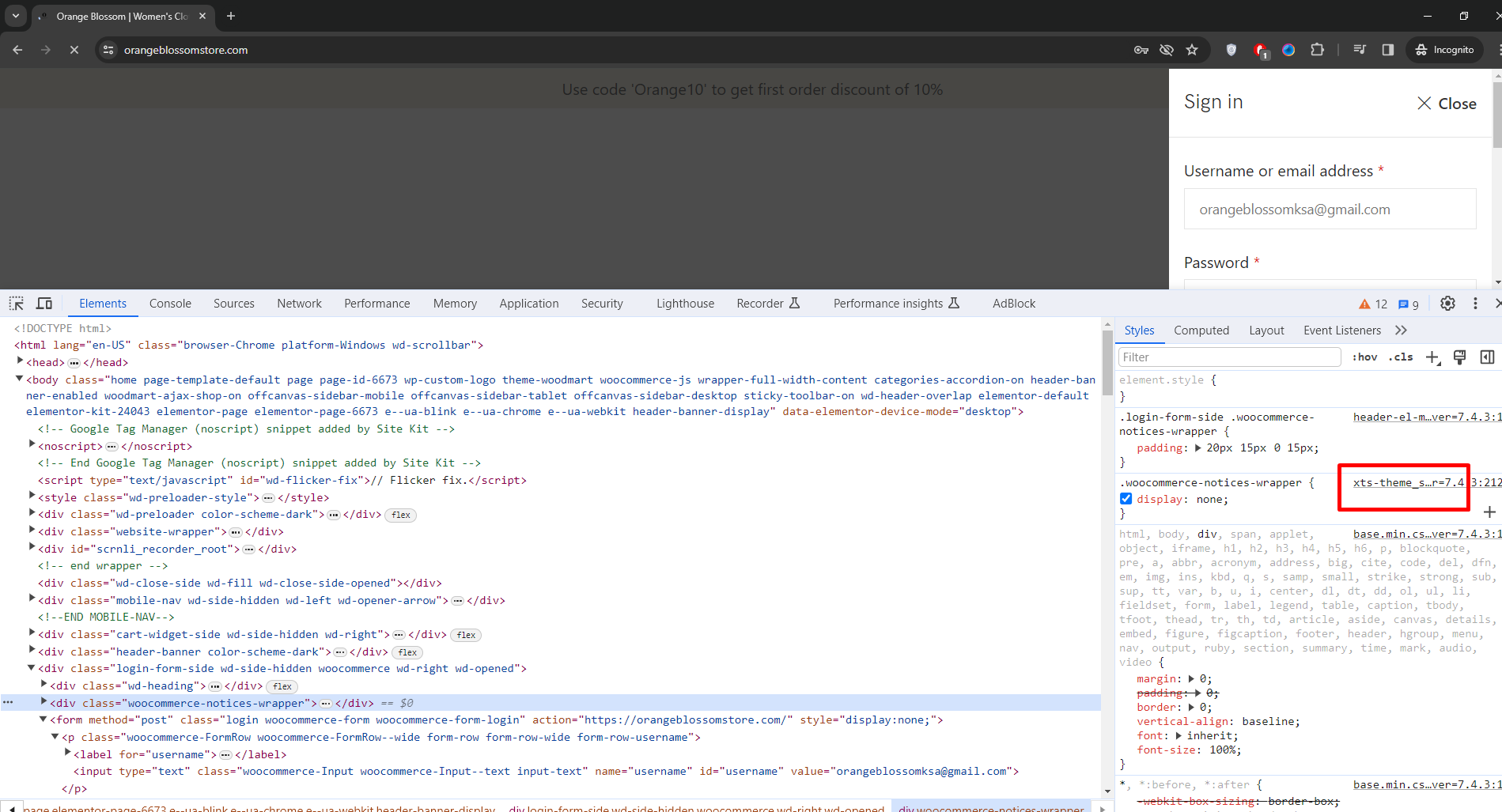Click the Incognito profile button

click(1445, 50)
